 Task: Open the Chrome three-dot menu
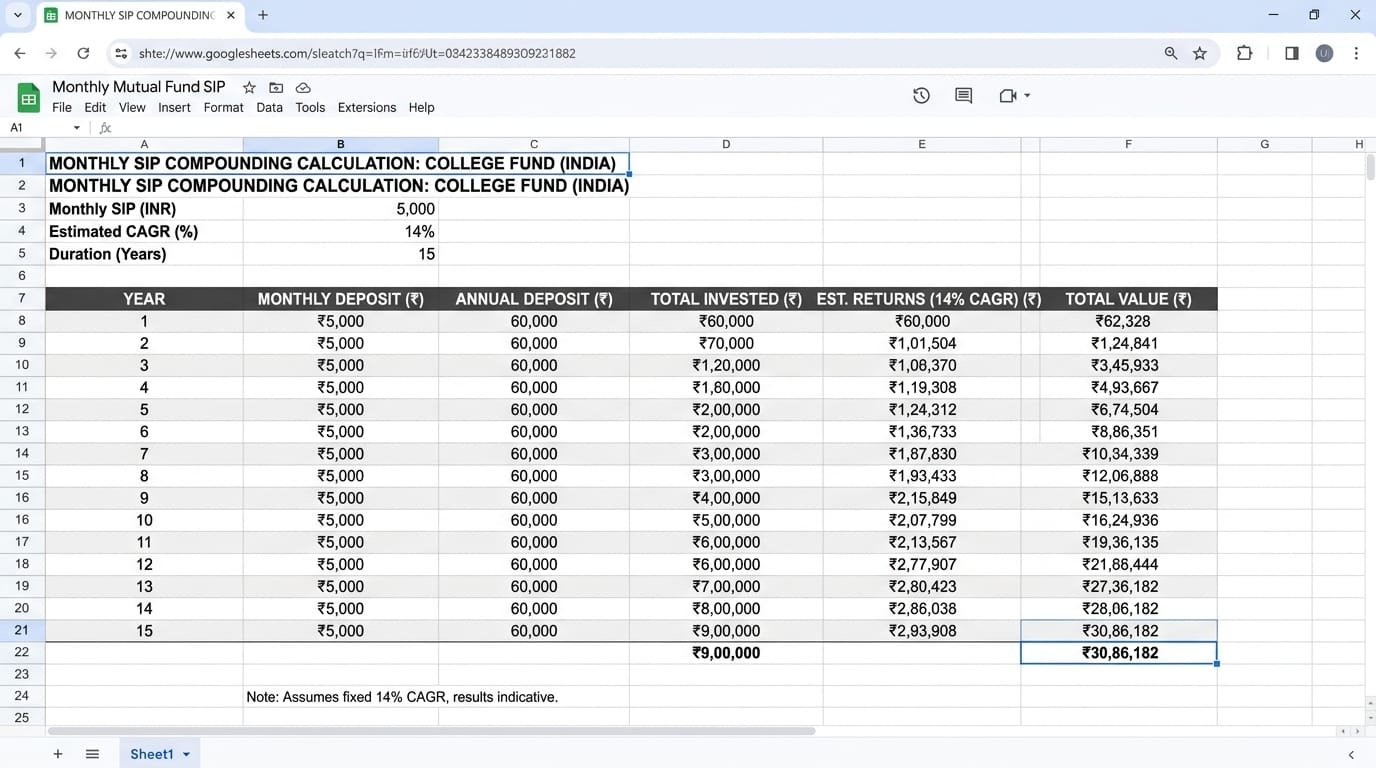point(1356,53)
